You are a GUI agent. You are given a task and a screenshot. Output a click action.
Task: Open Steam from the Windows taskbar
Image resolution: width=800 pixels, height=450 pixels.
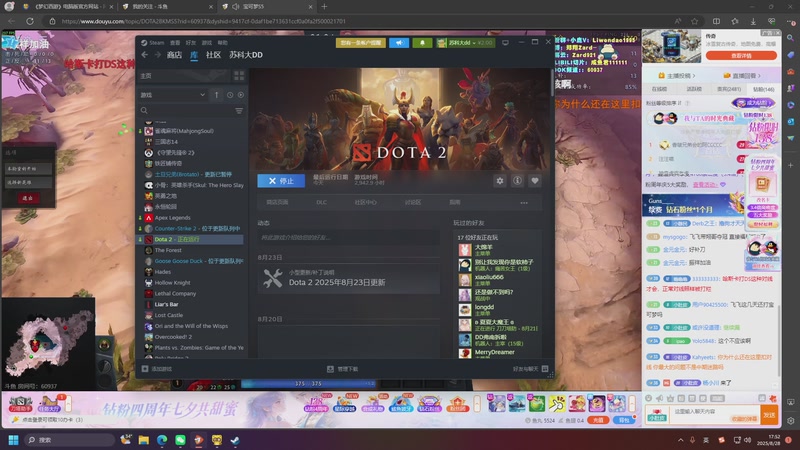(235, 440)
